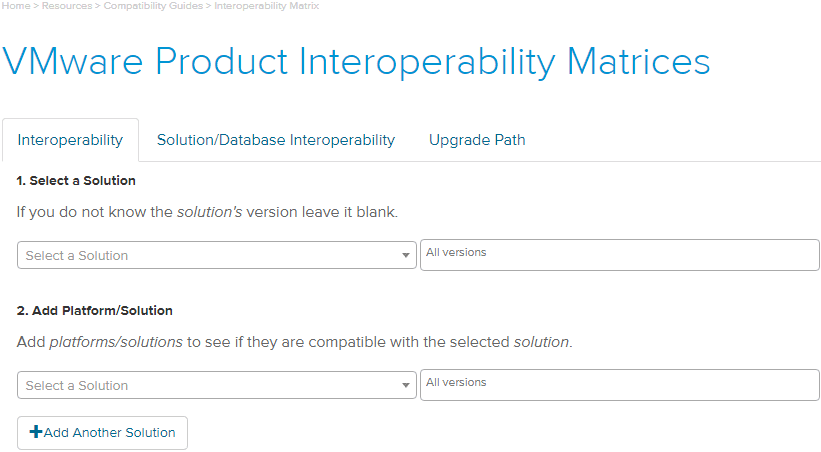Click the Interoperability Matrix breadcrumb
Viewport: 821px width, 452px height.
click(x=266, y=6)
